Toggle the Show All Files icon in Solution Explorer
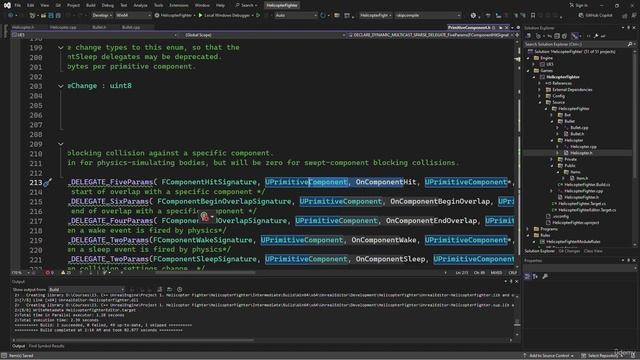 pos(565,36)
